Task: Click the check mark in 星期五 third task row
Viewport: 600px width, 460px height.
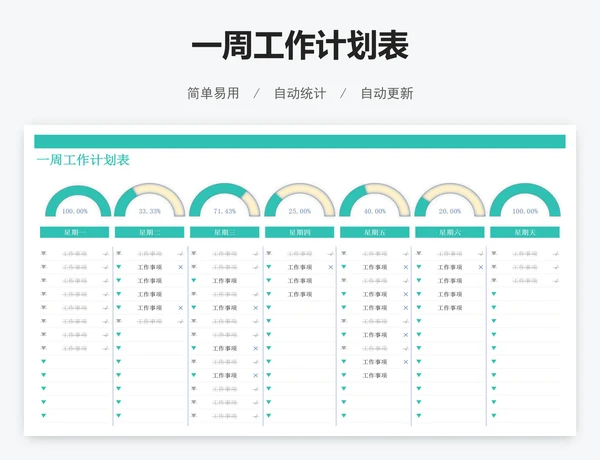Action: point(406,281)
